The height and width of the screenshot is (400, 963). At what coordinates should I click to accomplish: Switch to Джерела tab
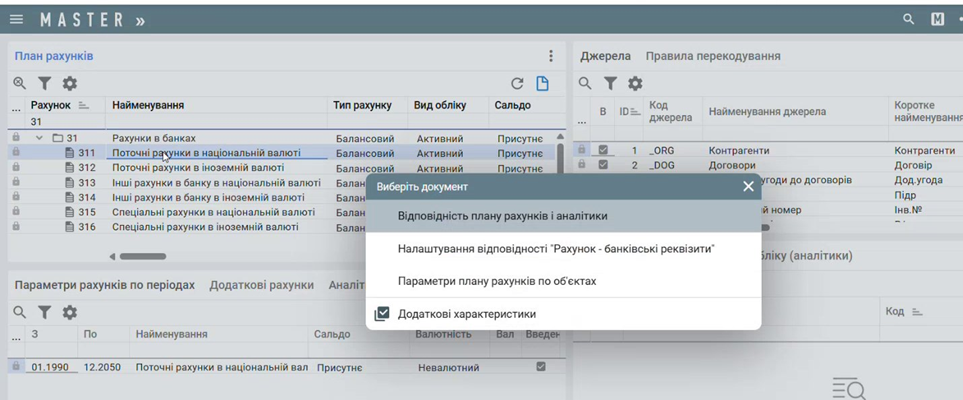tap(606, 56)
